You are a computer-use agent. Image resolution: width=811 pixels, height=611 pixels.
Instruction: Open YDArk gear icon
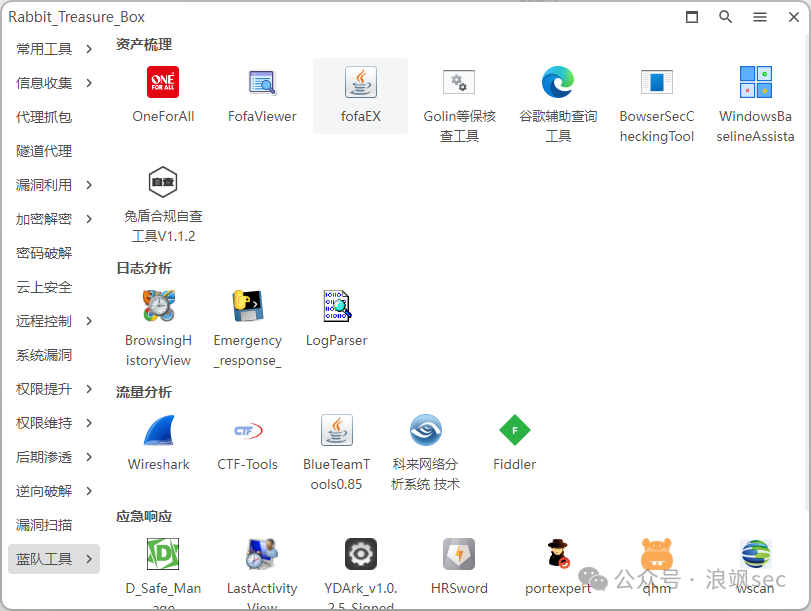tap(361, 554)
